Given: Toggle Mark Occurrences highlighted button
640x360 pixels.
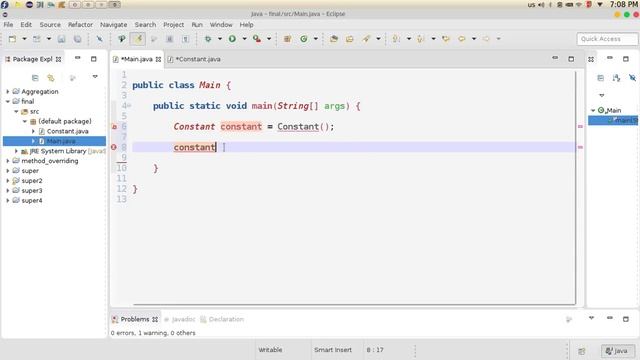Looking at the screenshot, I should 138,39.
